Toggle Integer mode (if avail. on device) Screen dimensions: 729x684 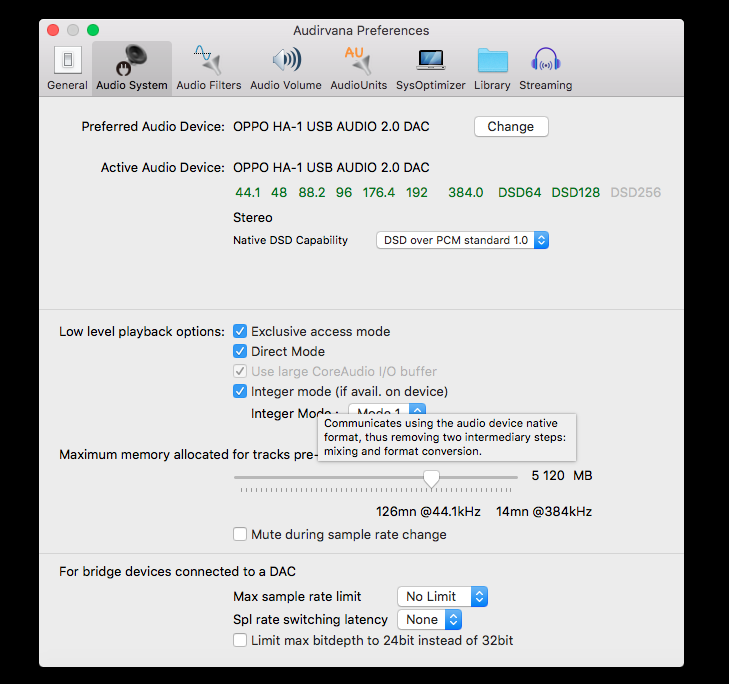click(x=240, y=391)
